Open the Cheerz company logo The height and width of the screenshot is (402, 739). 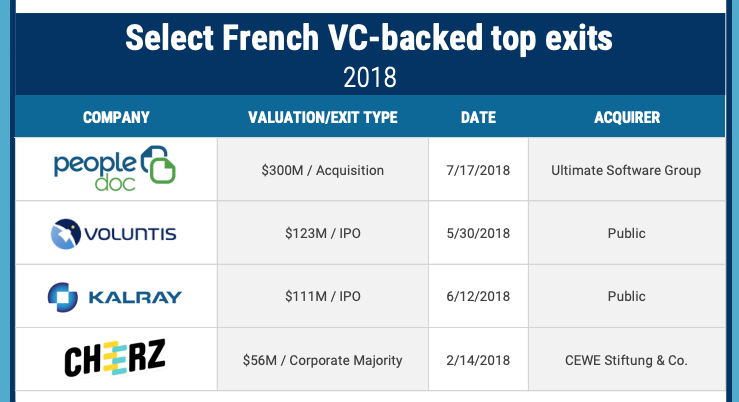[x=115, y=358]
